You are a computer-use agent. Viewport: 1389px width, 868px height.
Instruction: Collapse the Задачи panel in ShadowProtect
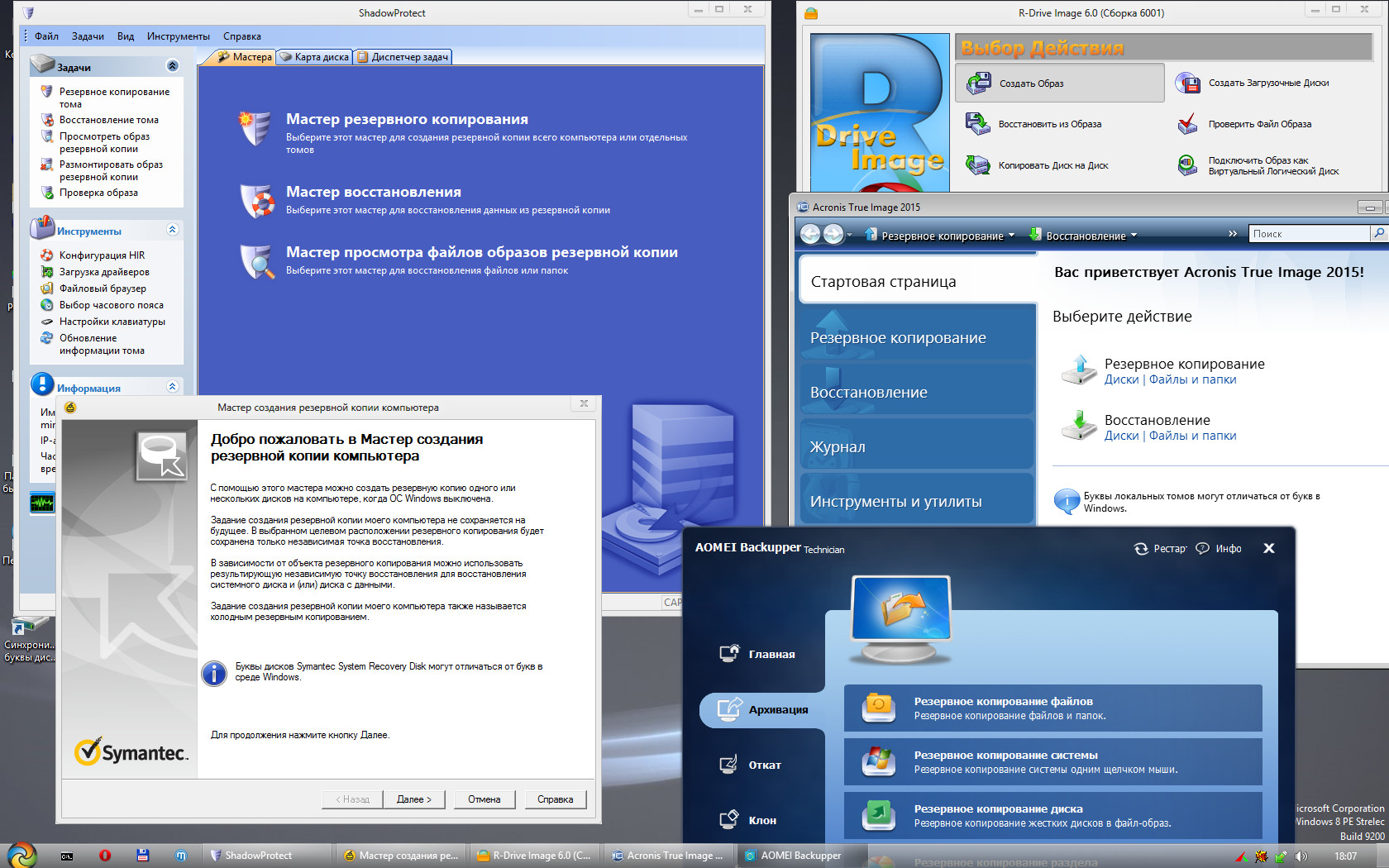[x=173, y=65]
